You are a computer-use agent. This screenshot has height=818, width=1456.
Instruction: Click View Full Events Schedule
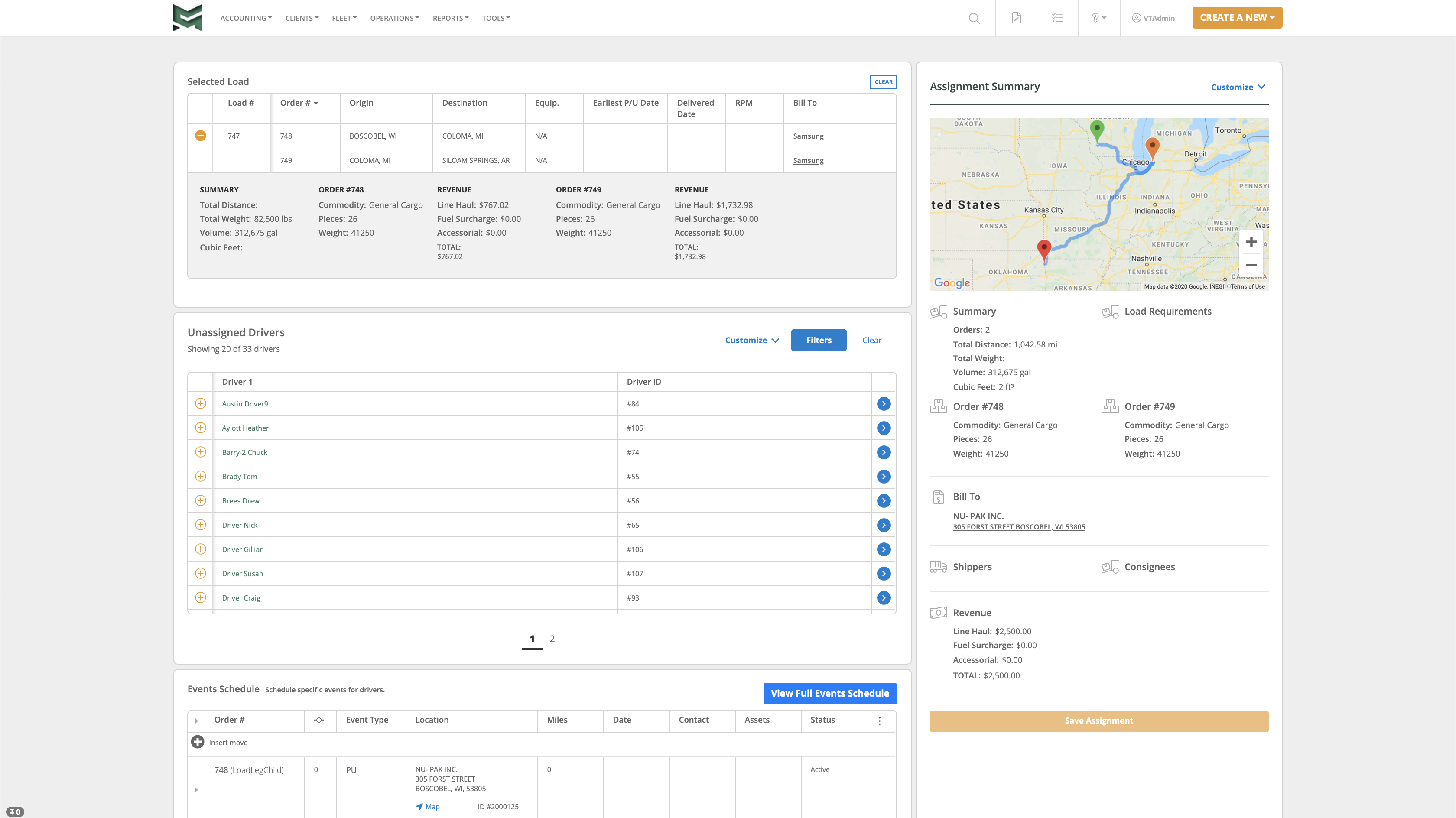pos(830,693)
